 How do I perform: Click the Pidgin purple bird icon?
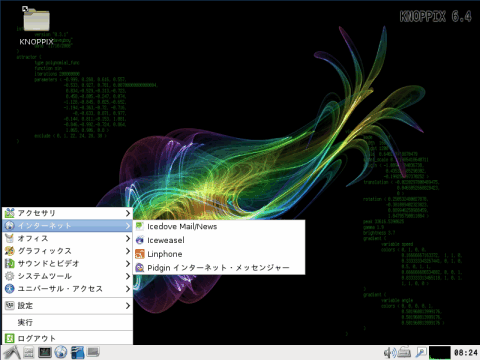coord(140,268)
